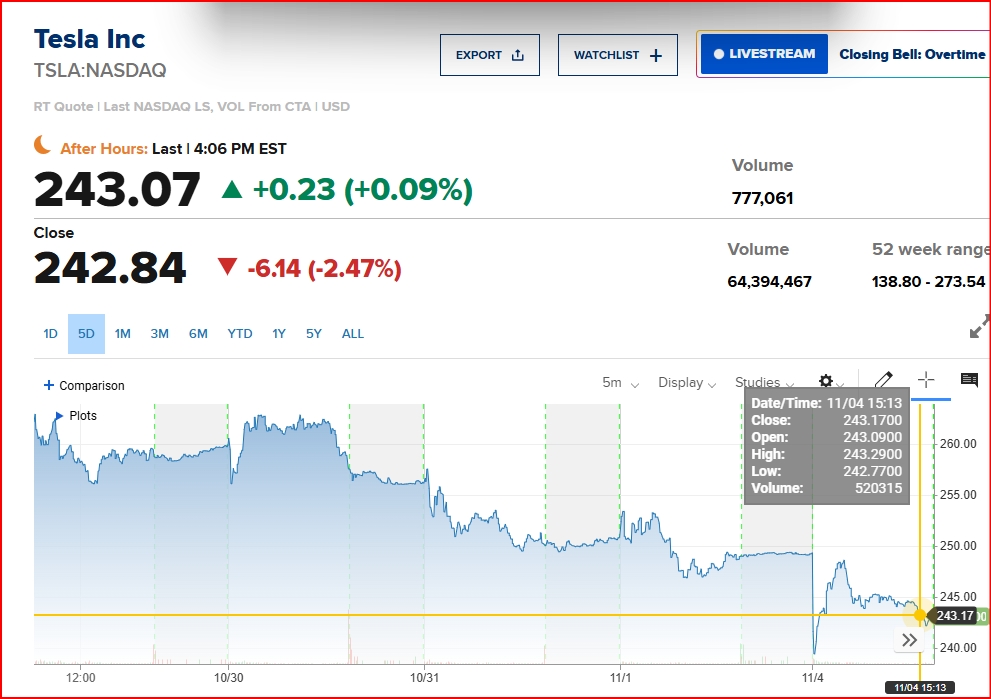The width and height of the screenshot is (991, 699).
Task: Select the 6M time range
Action: click(198, 334)
